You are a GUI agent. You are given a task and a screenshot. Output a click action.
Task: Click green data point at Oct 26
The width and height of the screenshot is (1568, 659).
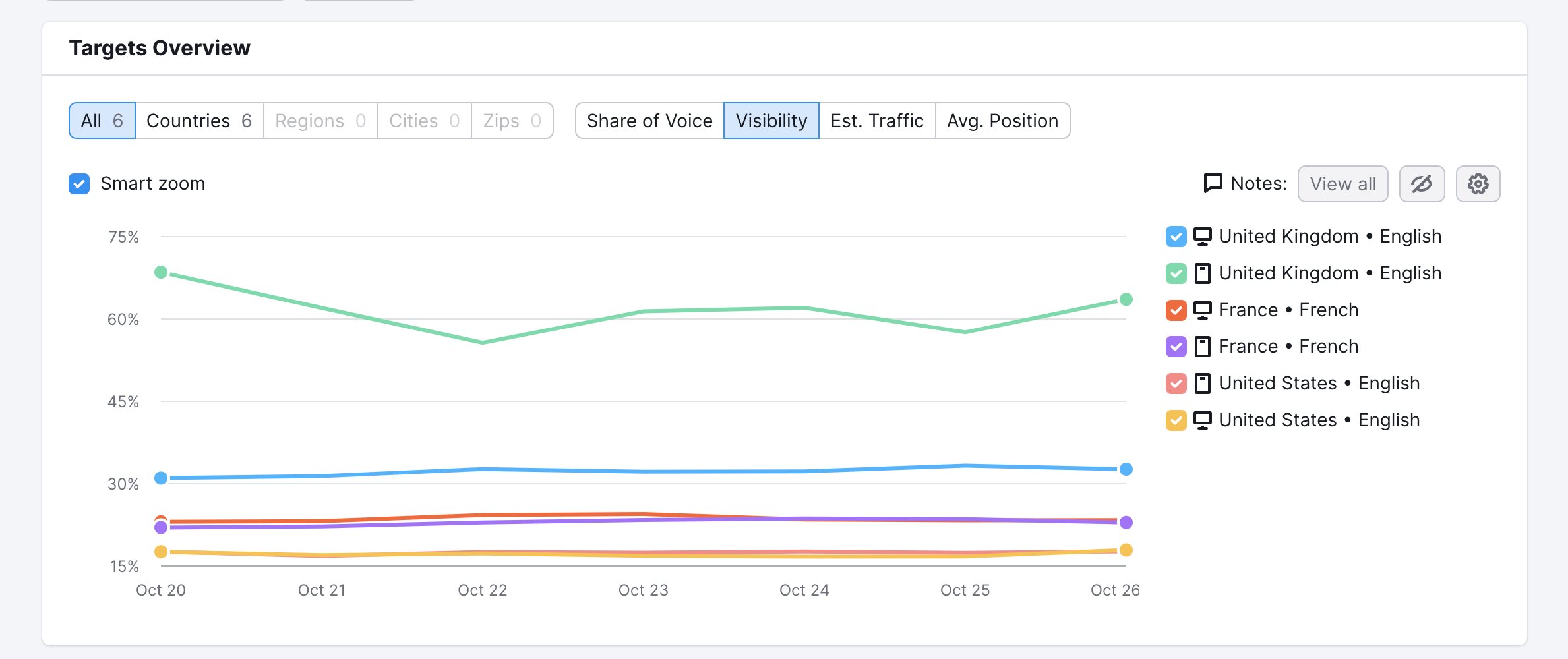coord(1126,299)
